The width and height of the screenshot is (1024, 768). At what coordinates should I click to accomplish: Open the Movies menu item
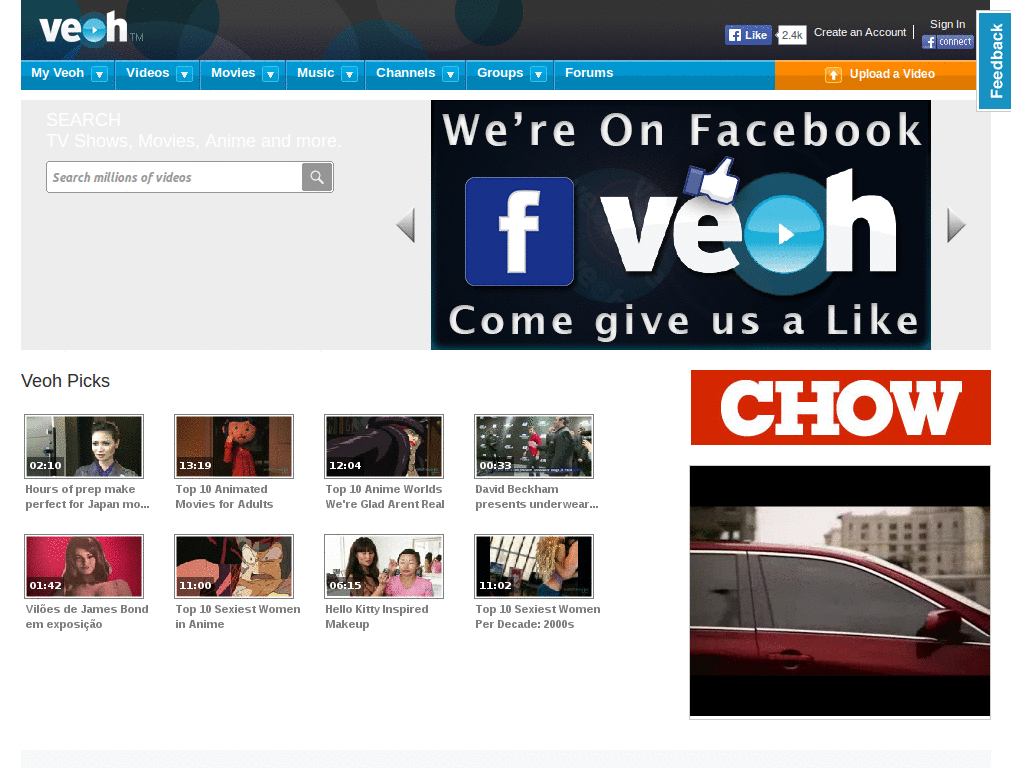click(233, 73)
